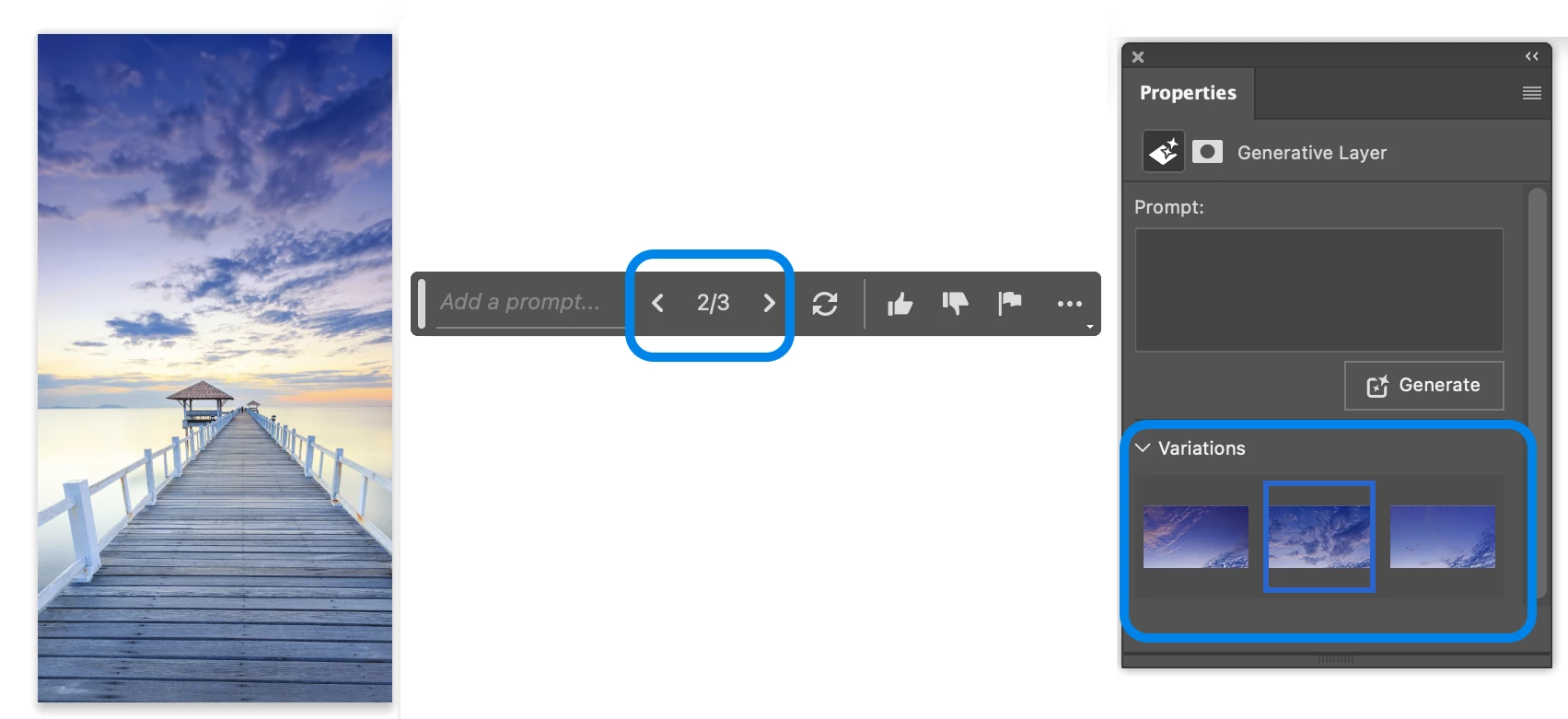Collapse the Variations section

point(1143,447)
